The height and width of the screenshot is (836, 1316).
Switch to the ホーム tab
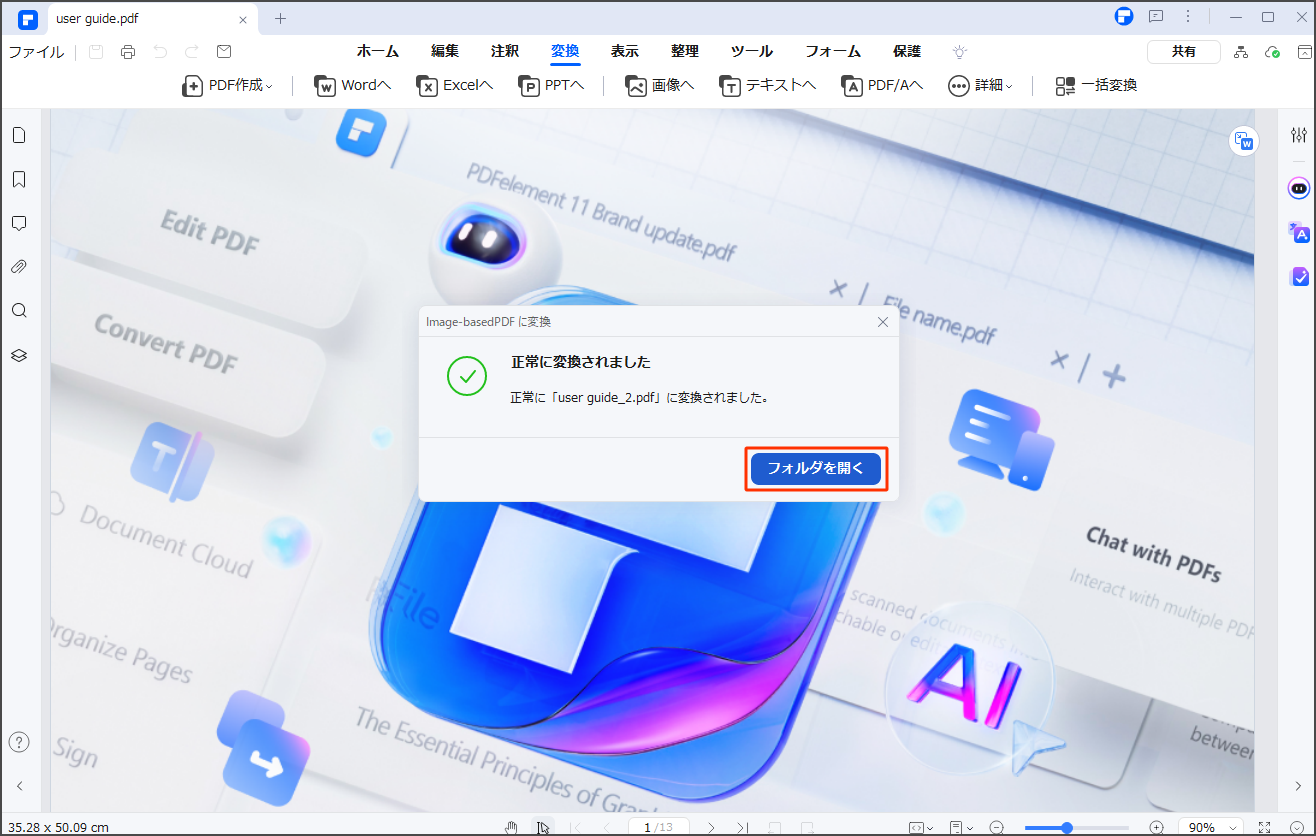378,52
